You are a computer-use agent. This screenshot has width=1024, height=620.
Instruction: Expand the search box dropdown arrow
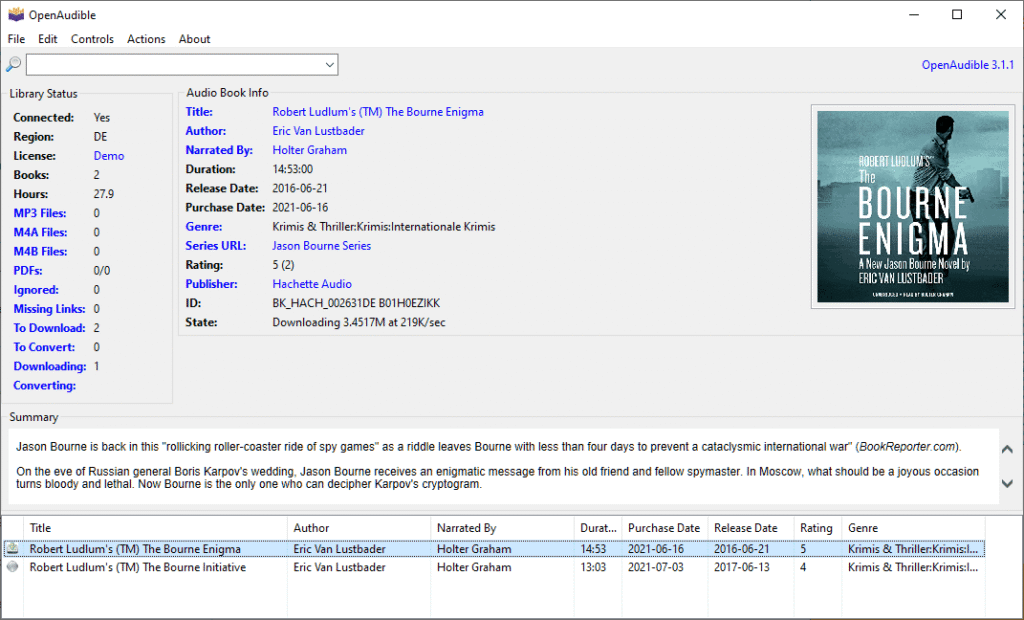point(330,65)
